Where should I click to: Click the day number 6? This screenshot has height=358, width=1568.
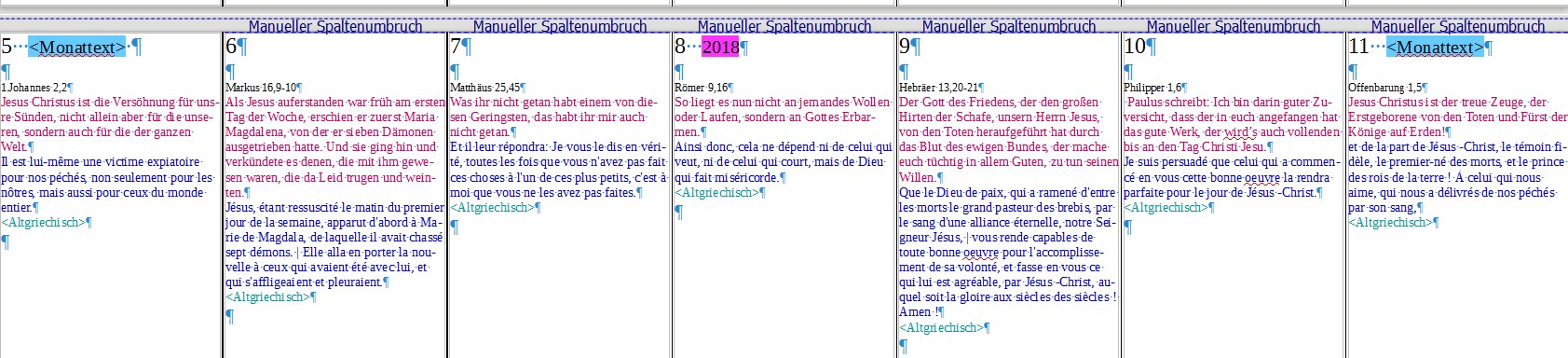232,46
